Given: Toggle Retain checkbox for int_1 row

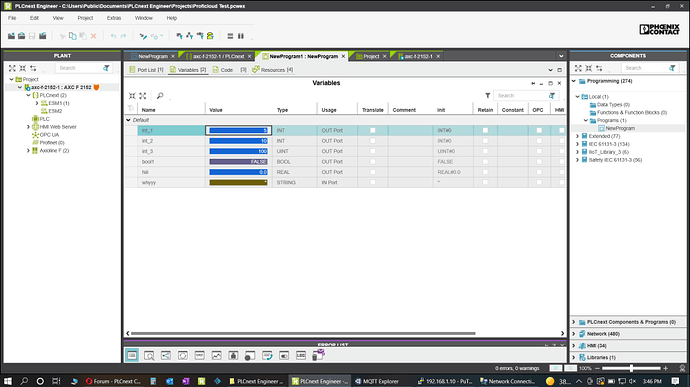Looking at the screenshot, I should 485,130.
